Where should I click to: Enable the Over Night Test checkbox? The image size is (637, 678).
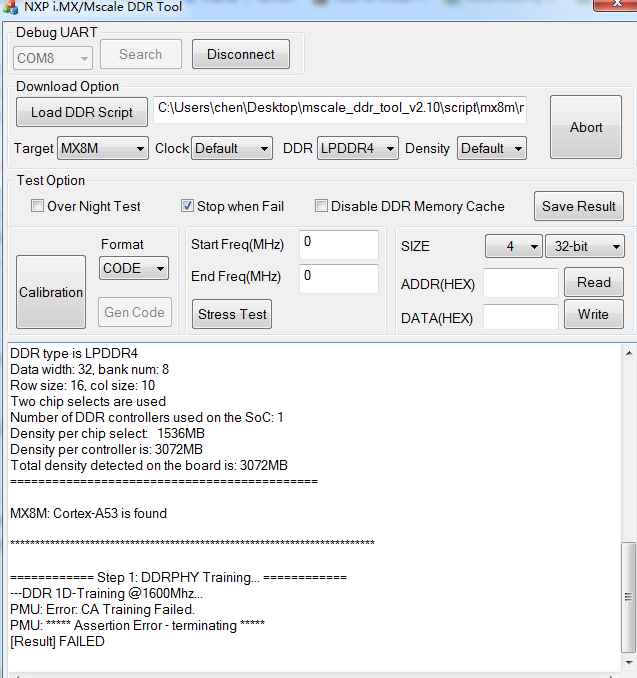(x=38, y=206)
